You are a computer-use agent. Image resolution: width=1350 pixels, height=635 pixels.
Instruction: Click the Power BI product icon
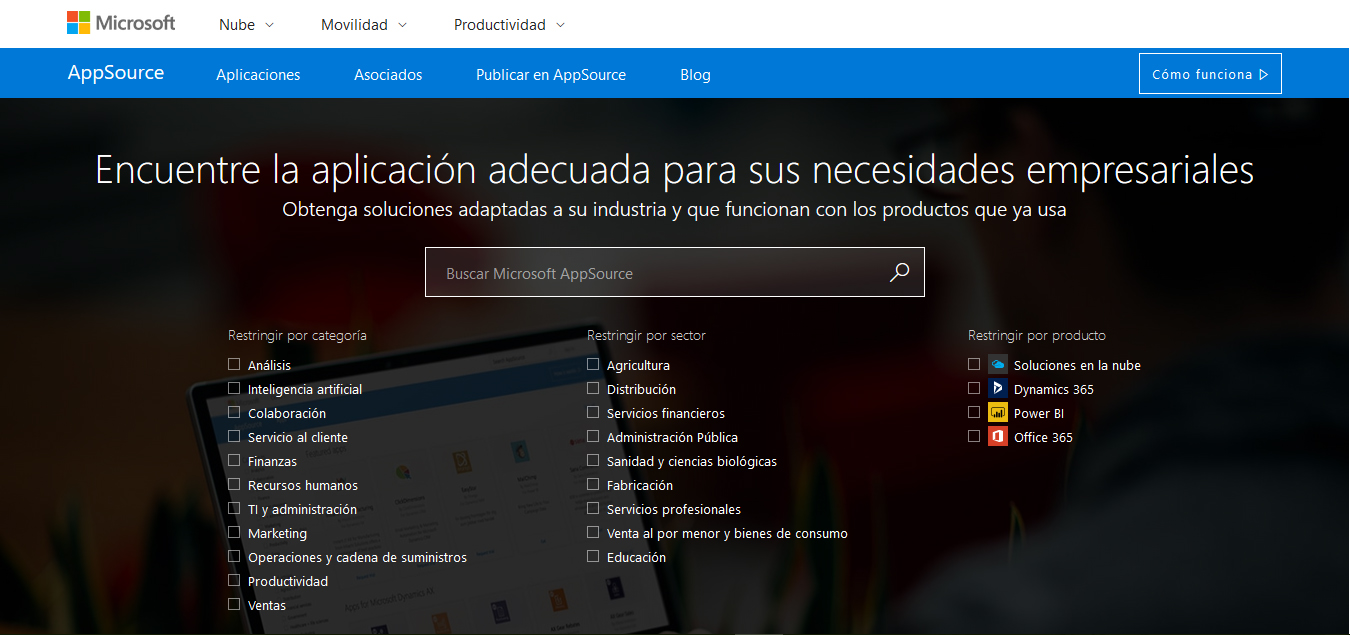point(997,412)
